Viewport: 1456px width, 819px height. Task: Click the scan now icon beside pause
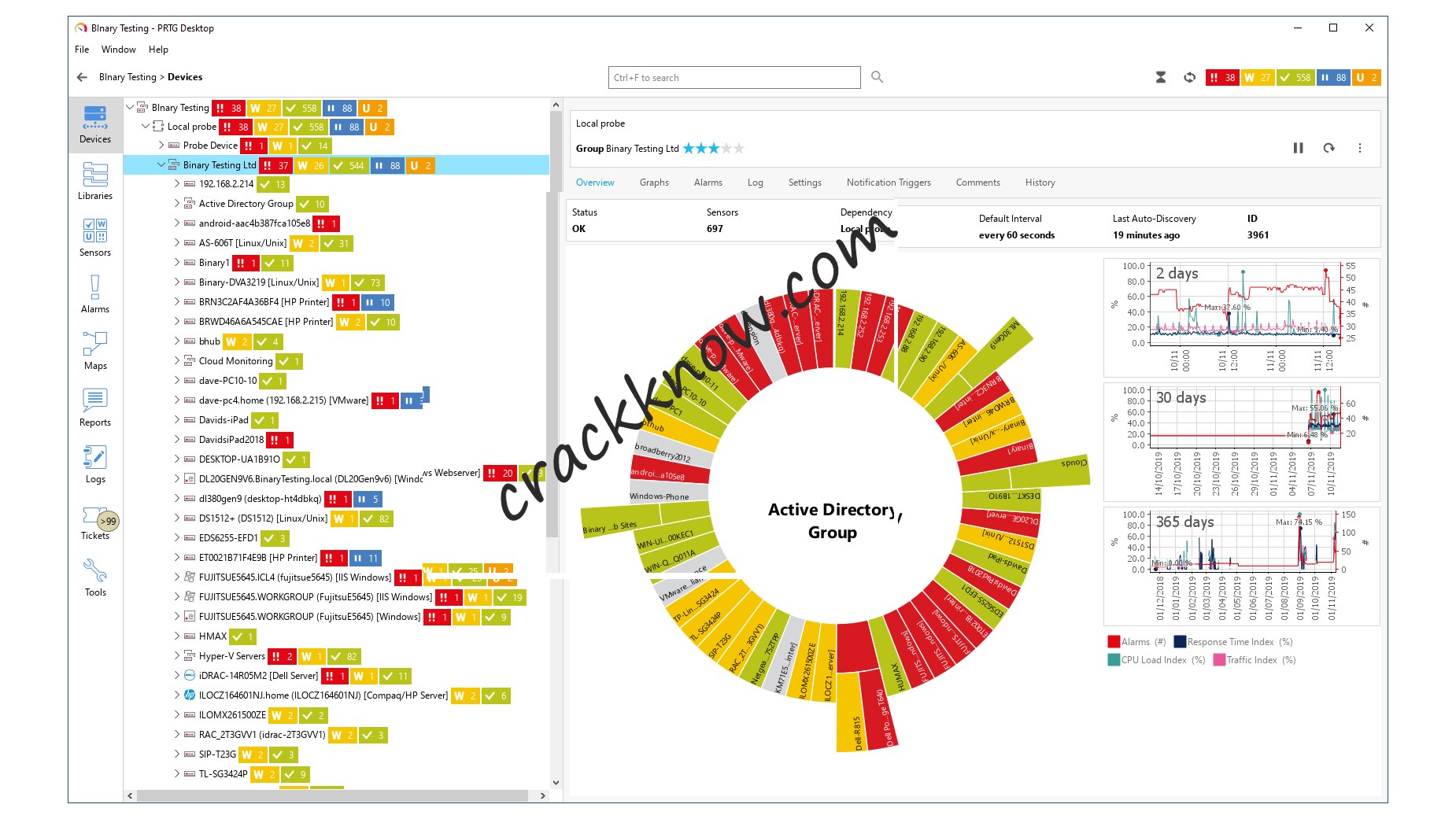click(1329, 148)
